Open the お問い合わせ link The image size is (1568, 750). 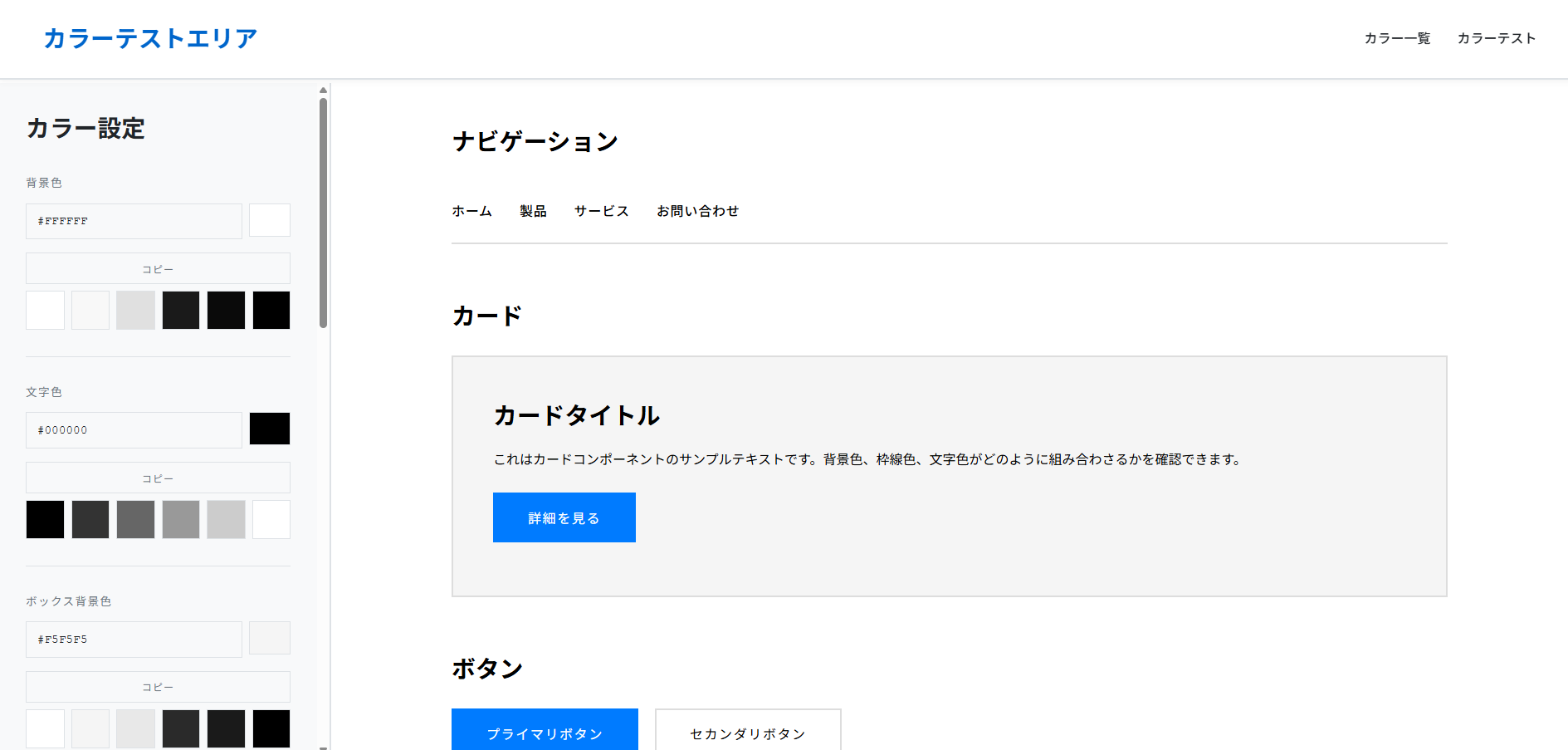(697, 211)
